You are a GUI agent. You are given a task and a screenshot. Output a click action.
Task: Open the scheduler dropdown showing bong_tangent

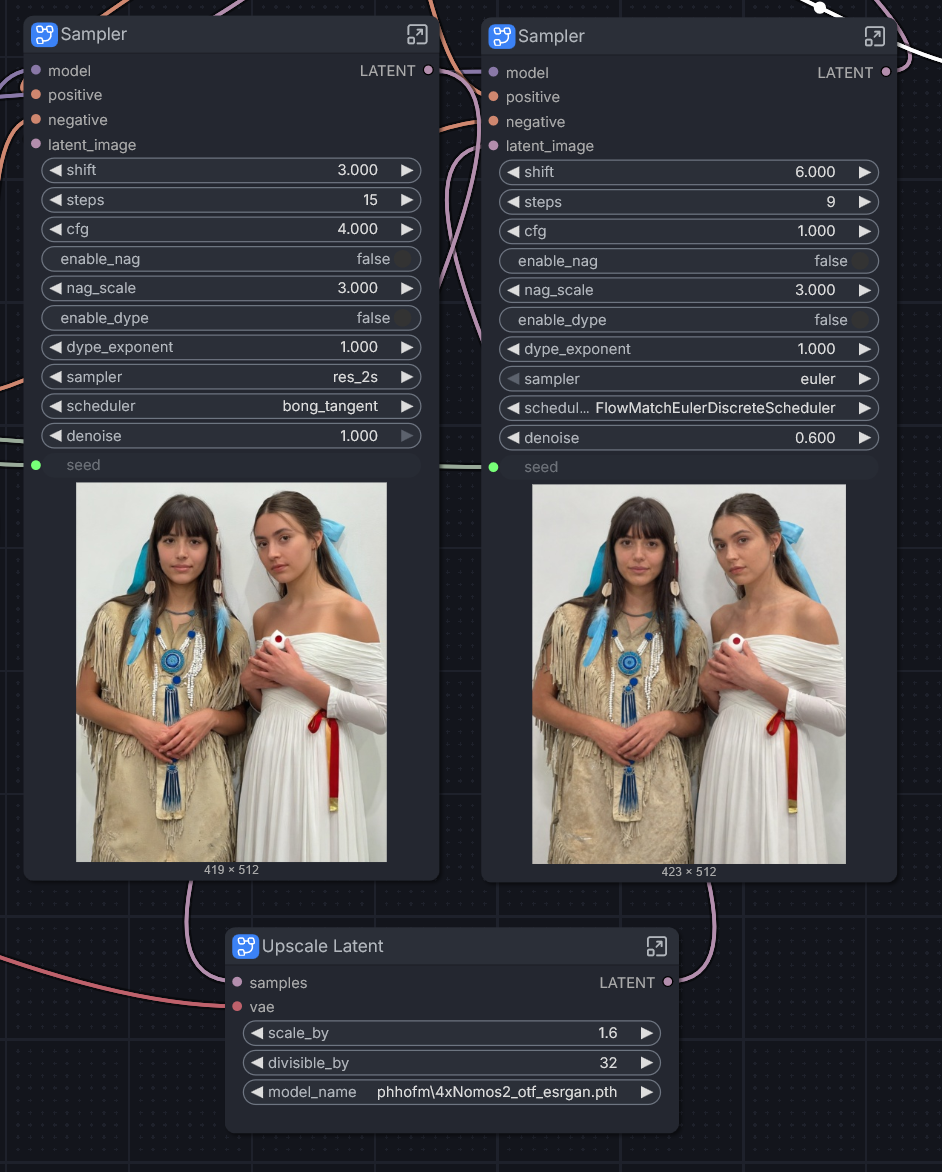(x=231, y=406)
